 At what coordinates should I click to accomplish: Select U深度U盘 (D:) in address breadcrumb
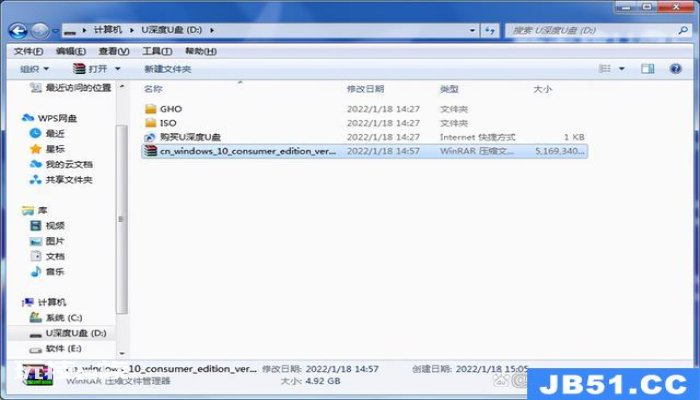(x=171, y=30)
